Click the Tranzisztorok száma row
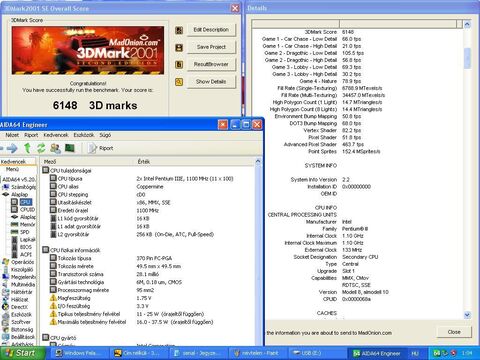 pyautogui.click(x=104, y=274)
